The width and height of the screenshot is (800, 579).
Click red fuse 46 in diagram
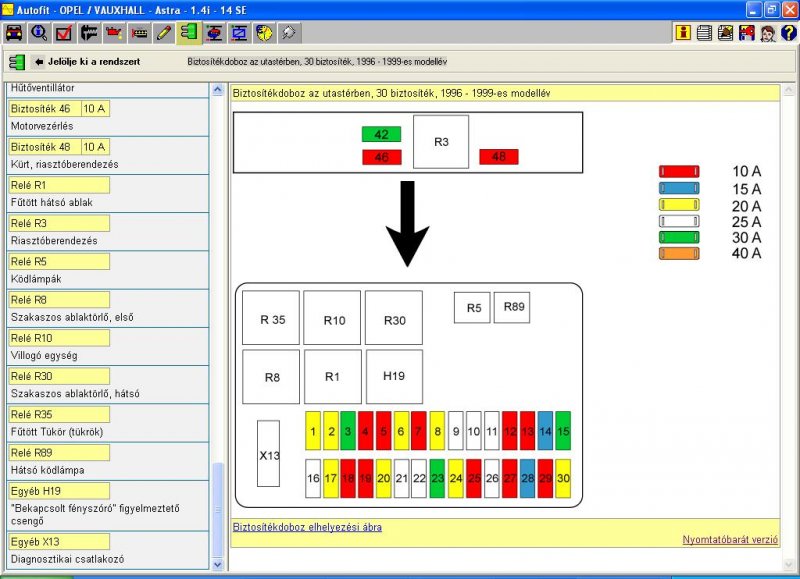point(382,157)
